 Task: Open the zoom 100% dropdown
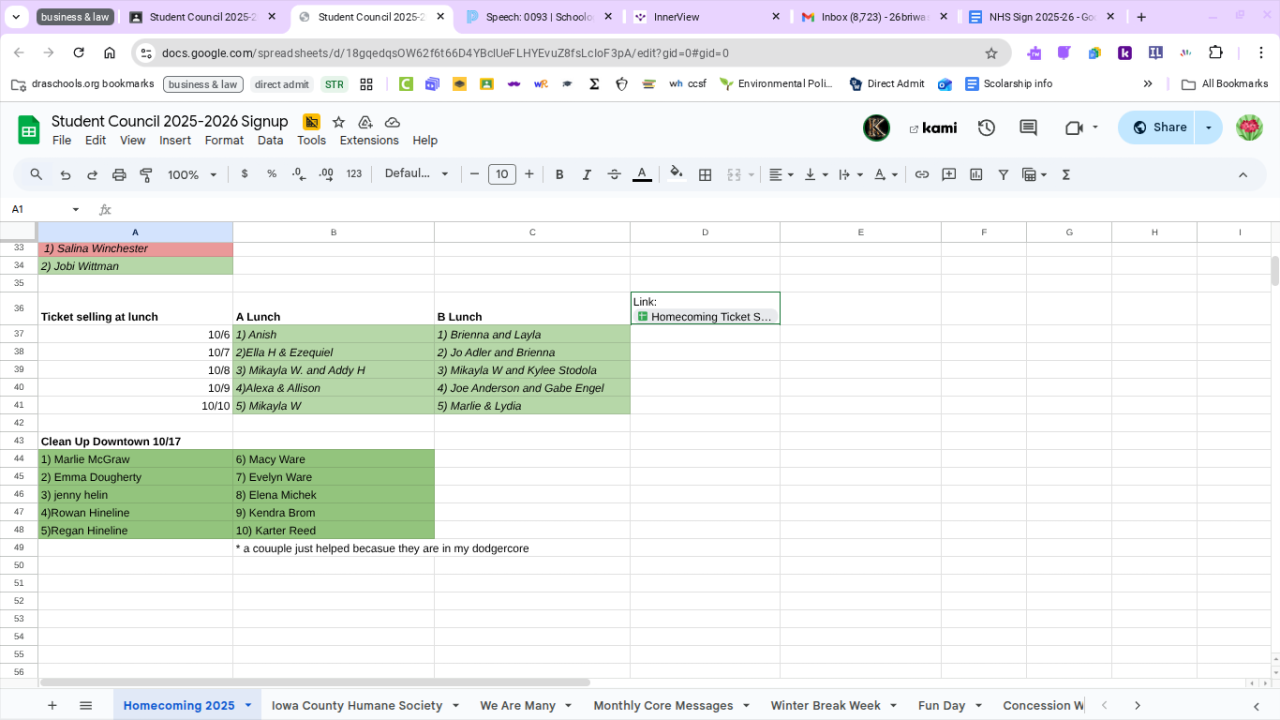[192, 175]
